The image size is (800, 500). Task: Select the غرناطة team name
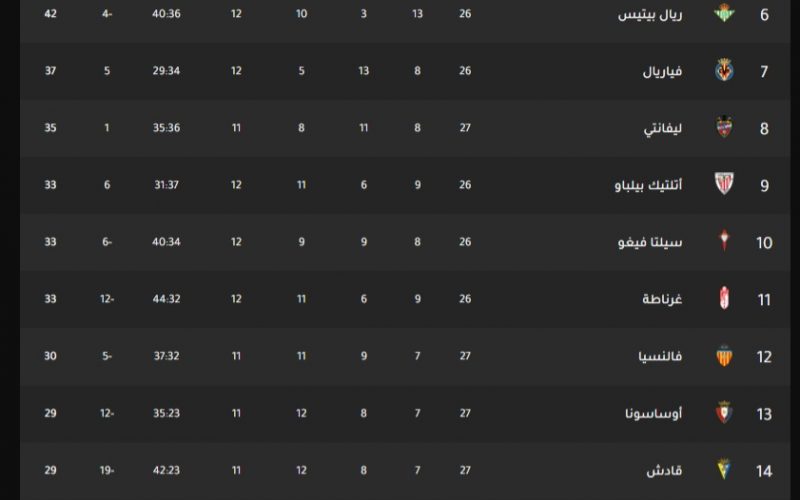coord(662,299)
